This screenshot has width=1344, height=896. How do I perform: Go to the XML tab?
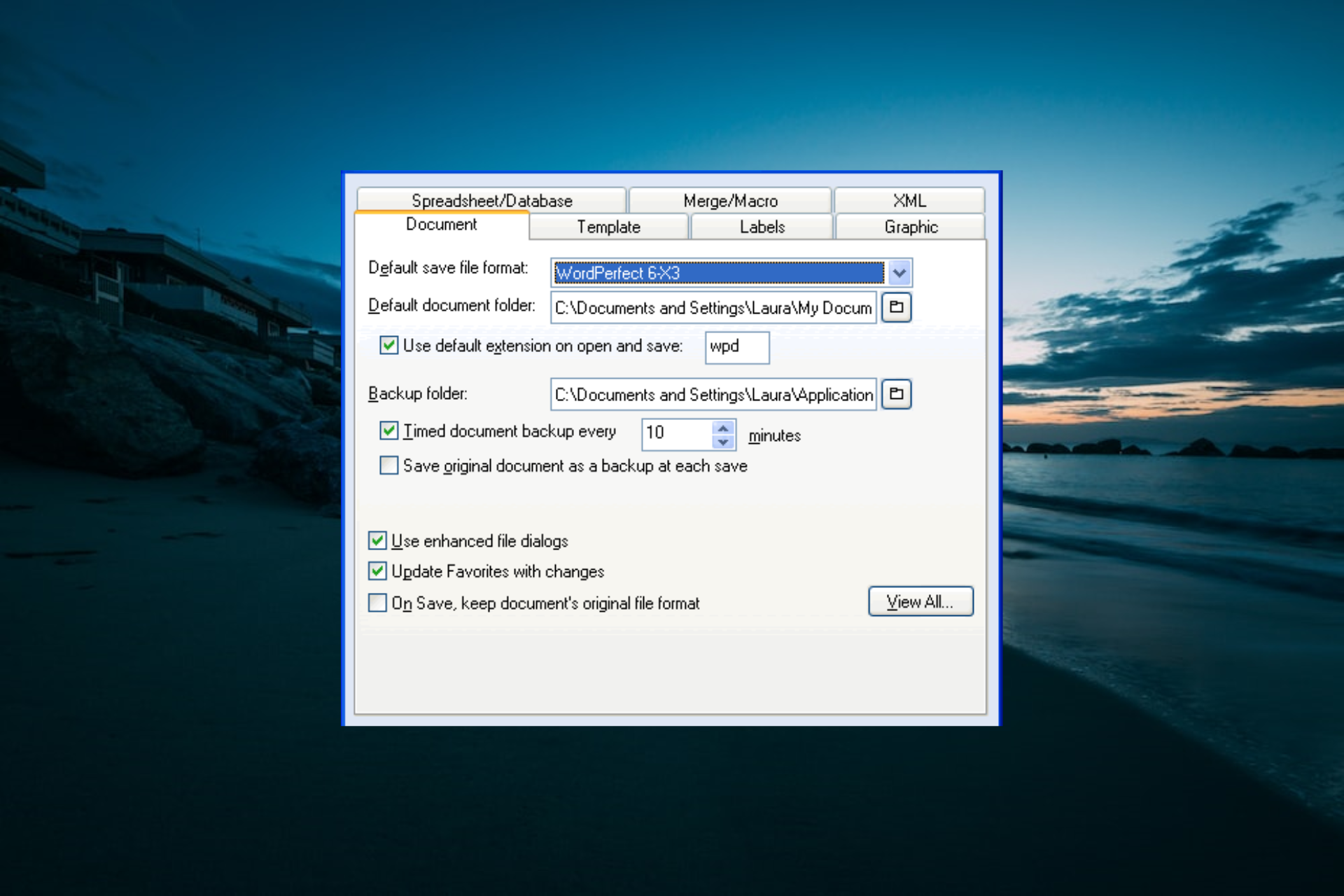coord(909,201)
